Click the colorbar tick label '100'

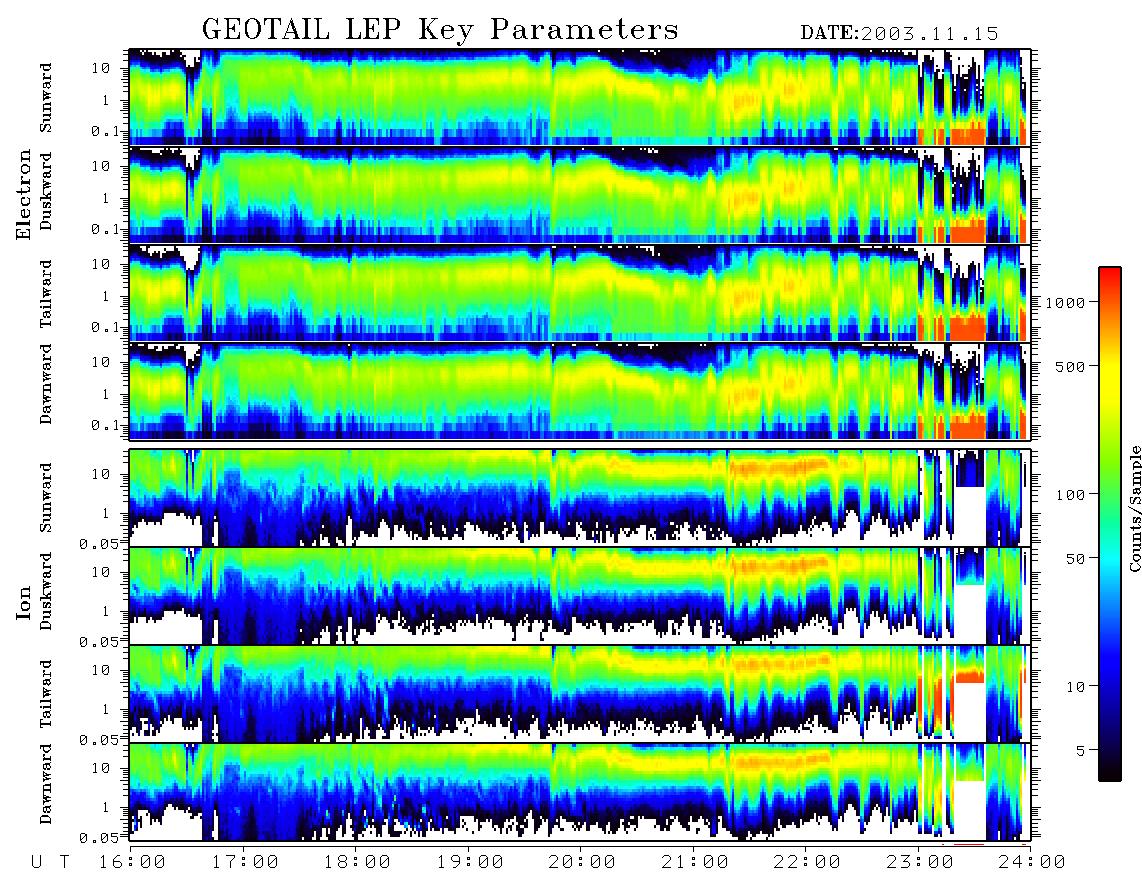tap(1070, 495)
